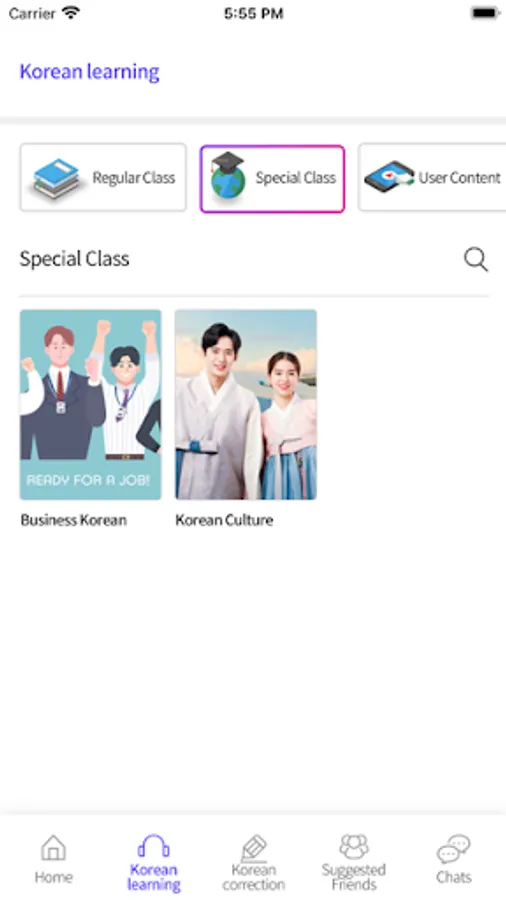Switch to User Content category
Image resolution: width=506 pixels, height=900 pixels.
[432, 177]
